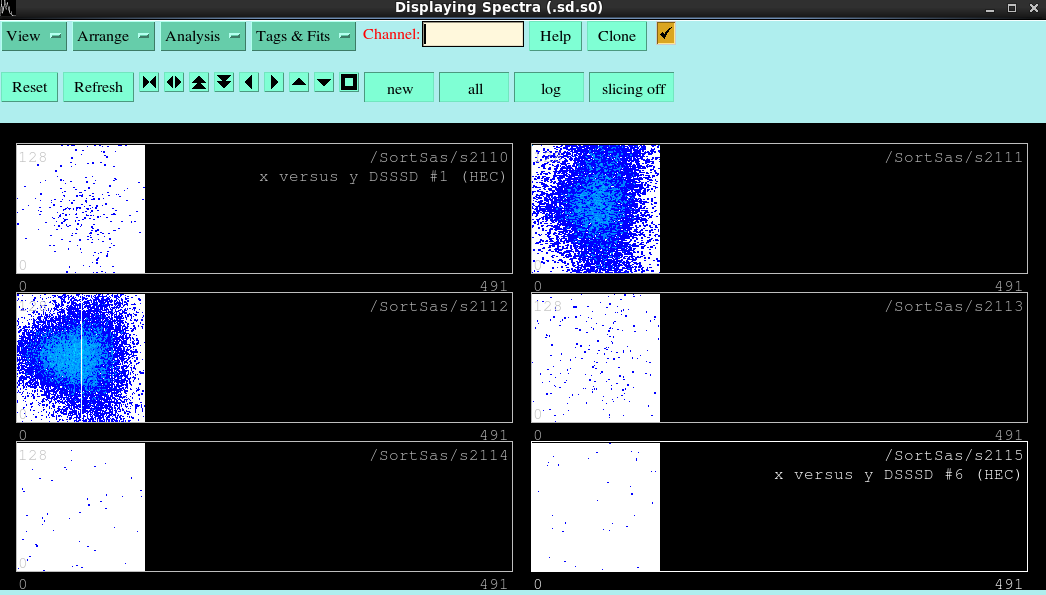This screenshot has height=595, width=1046.
Task: Toggle the slicing off button
Action: (x=632, y=87)
